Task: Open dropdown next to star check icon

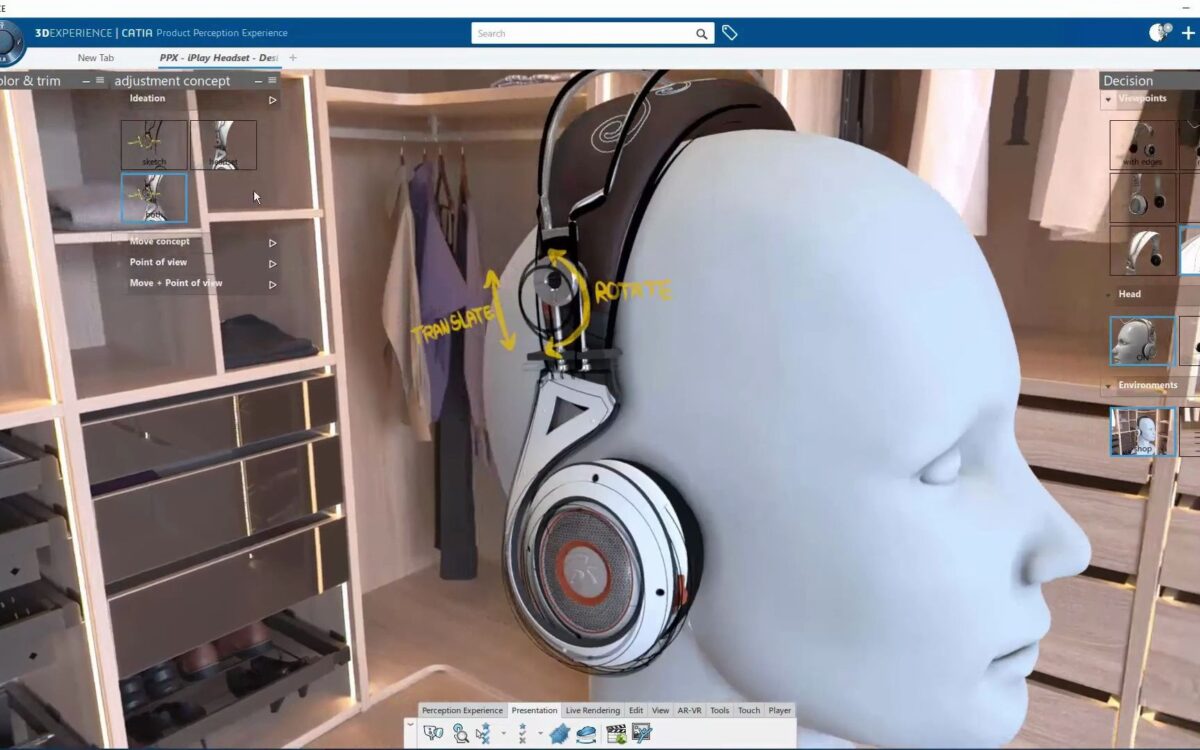Action: (x=540, y=733)
